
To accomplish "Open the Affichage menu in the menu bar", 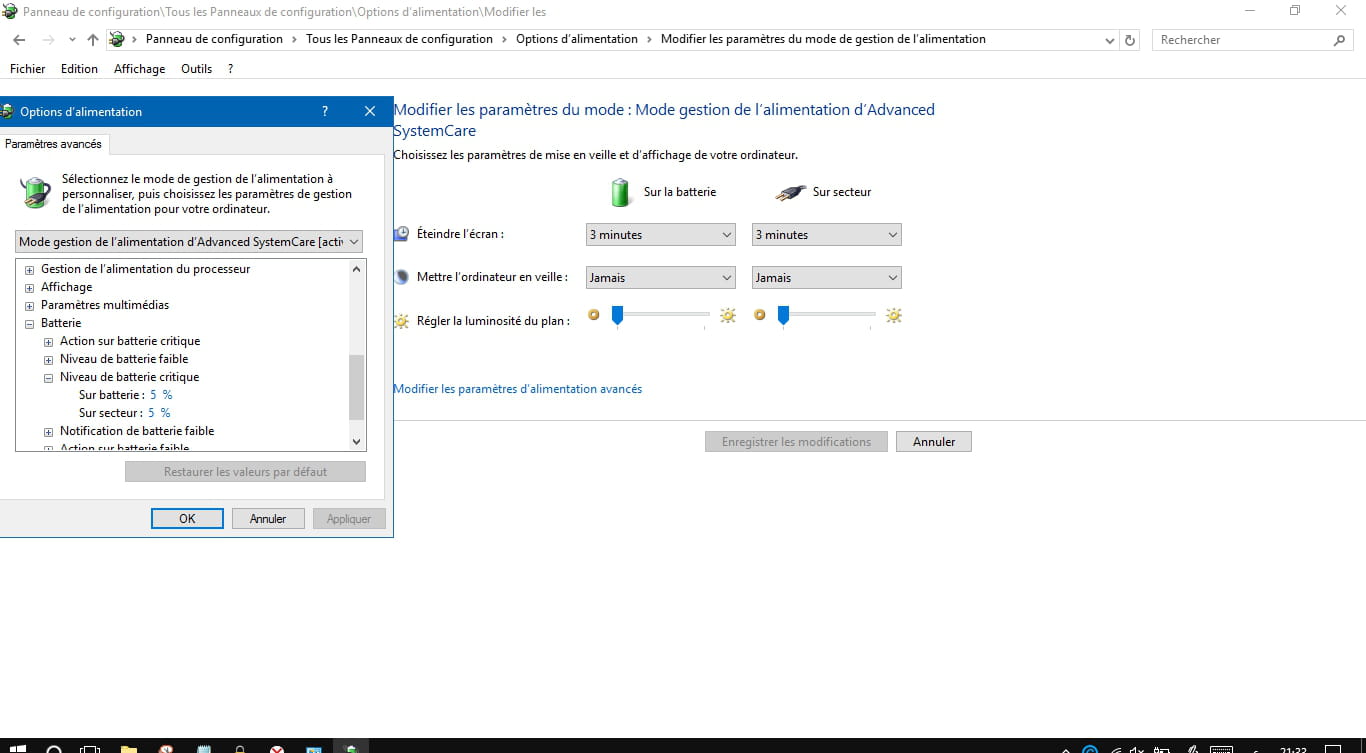I will (x=139, y=69).
